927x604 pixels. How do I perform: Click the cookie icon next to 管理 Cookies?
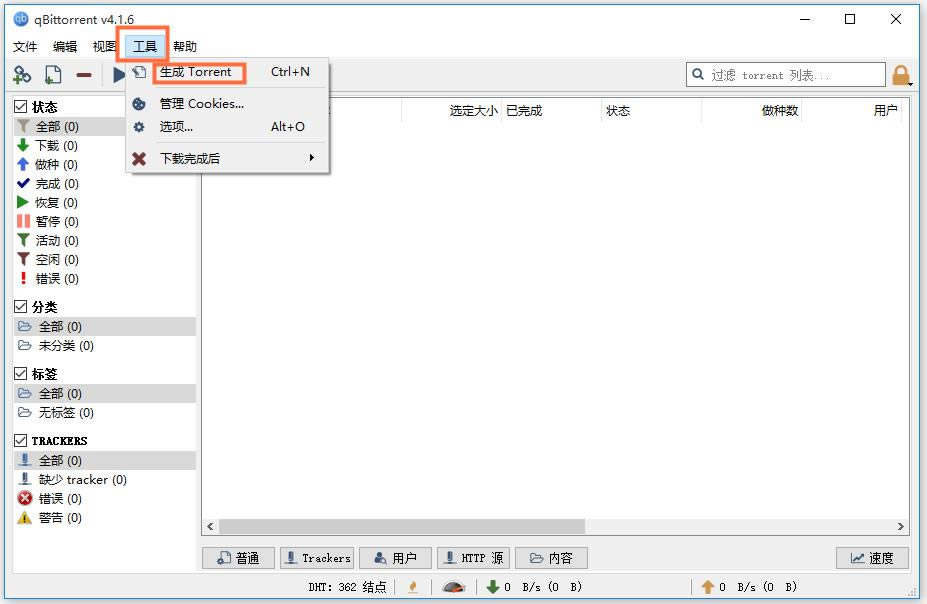coord(139,104)
